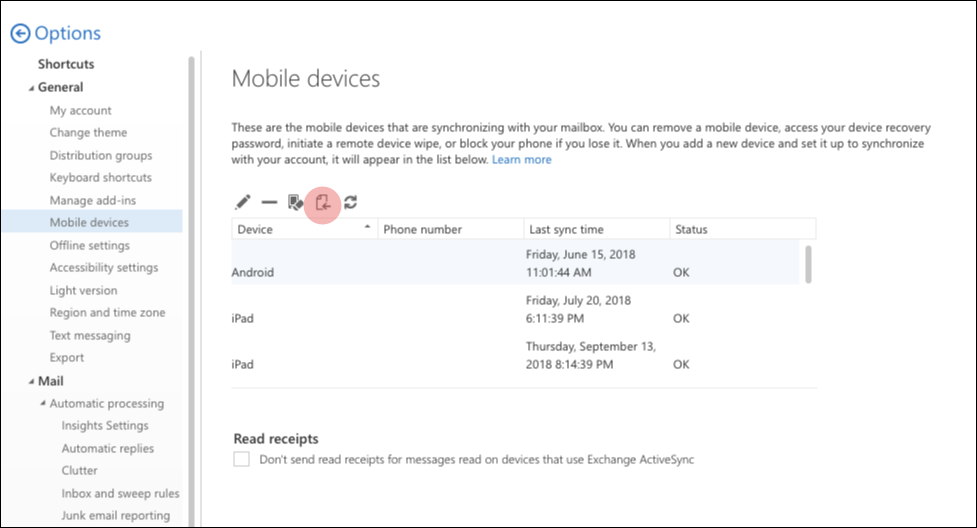The image size is (977, 528).
Task: Open Manage add-ins settings
Action: (x=93, y=200)
